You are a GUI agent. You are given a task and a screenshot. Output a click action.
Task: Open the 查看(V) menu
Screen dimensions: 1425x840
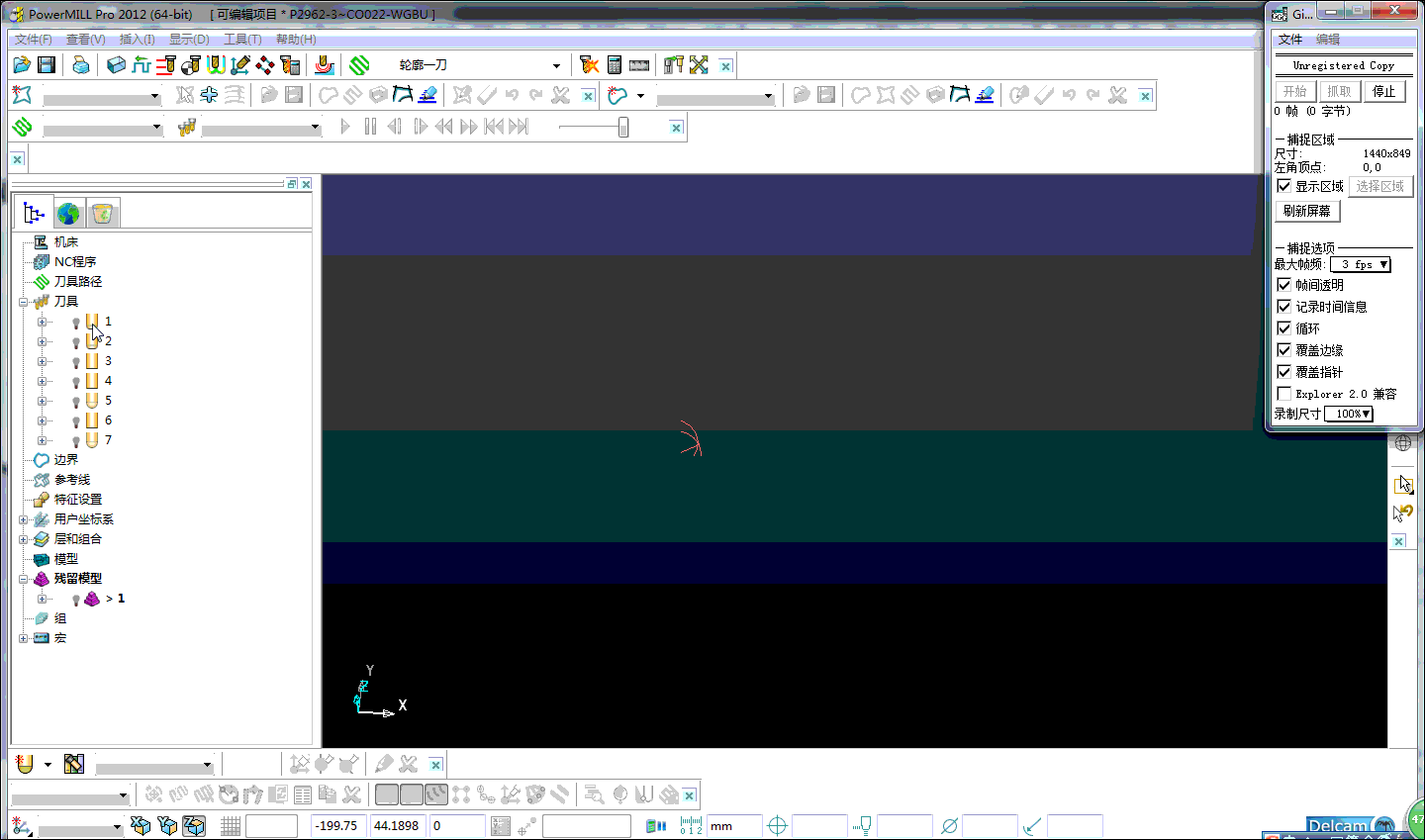pyautogui.click(x=86, y=40)
